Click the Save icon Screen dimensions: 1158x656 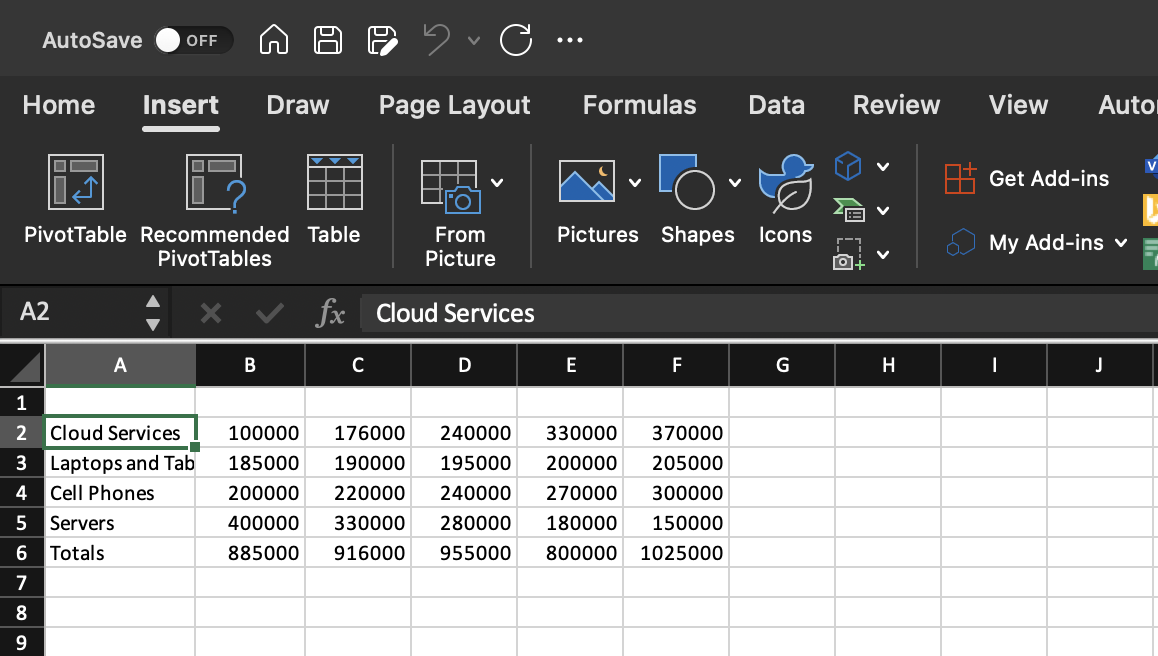pyautogui.click(x=327, y=40)
